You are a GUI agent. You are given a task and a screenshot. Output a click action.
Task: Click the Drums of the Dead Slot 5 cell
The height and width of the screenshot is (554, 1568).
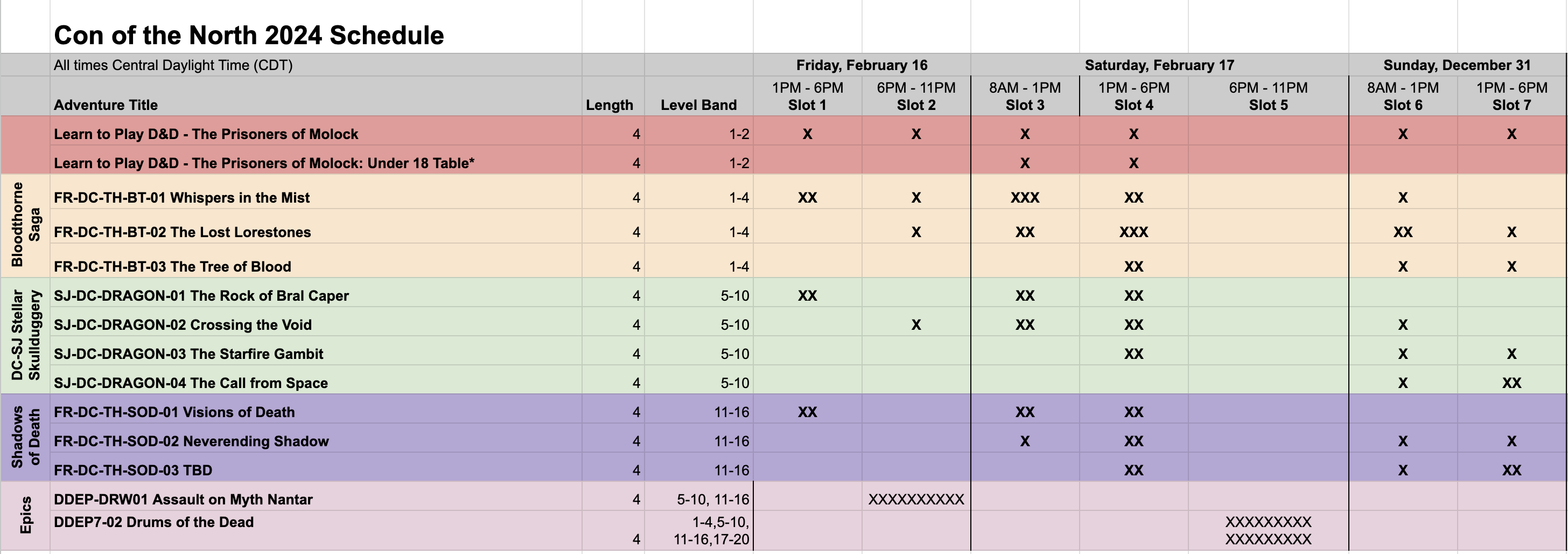(1268, 530)
